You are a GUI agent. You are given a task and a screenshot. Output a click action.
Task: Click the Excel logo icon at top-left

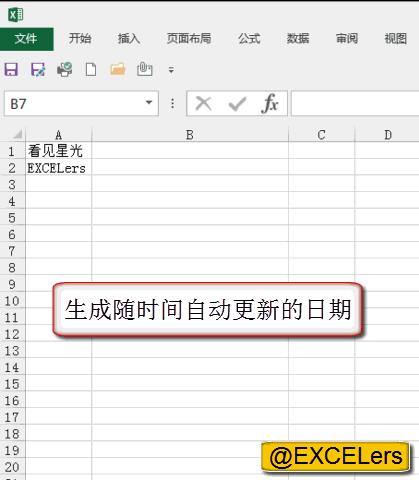[x=16, y=15]
